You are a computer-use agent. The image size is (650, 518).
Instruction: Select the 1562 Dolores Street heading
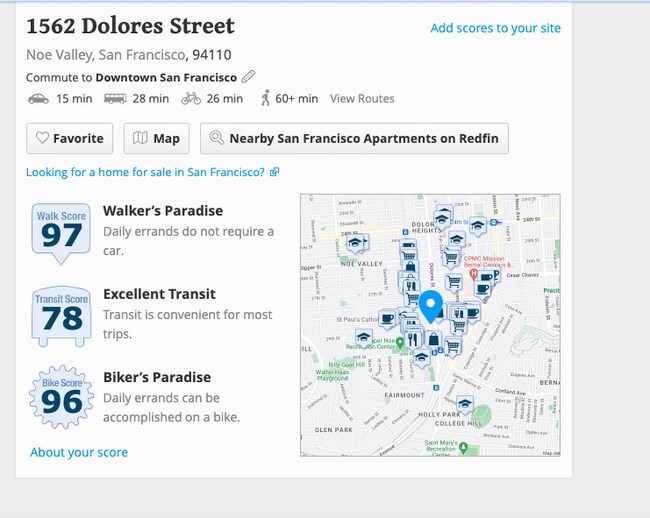[x=130, y=26]
